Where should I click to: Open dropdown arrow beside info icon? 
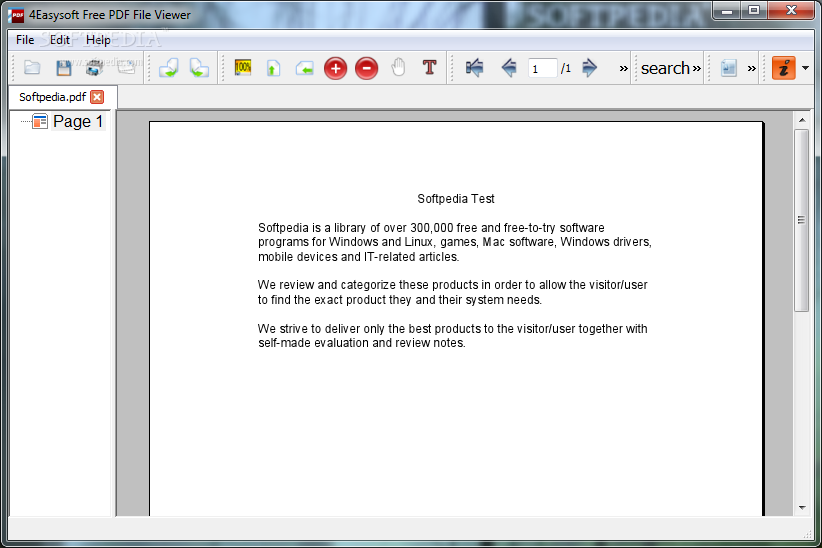(805, 68)
